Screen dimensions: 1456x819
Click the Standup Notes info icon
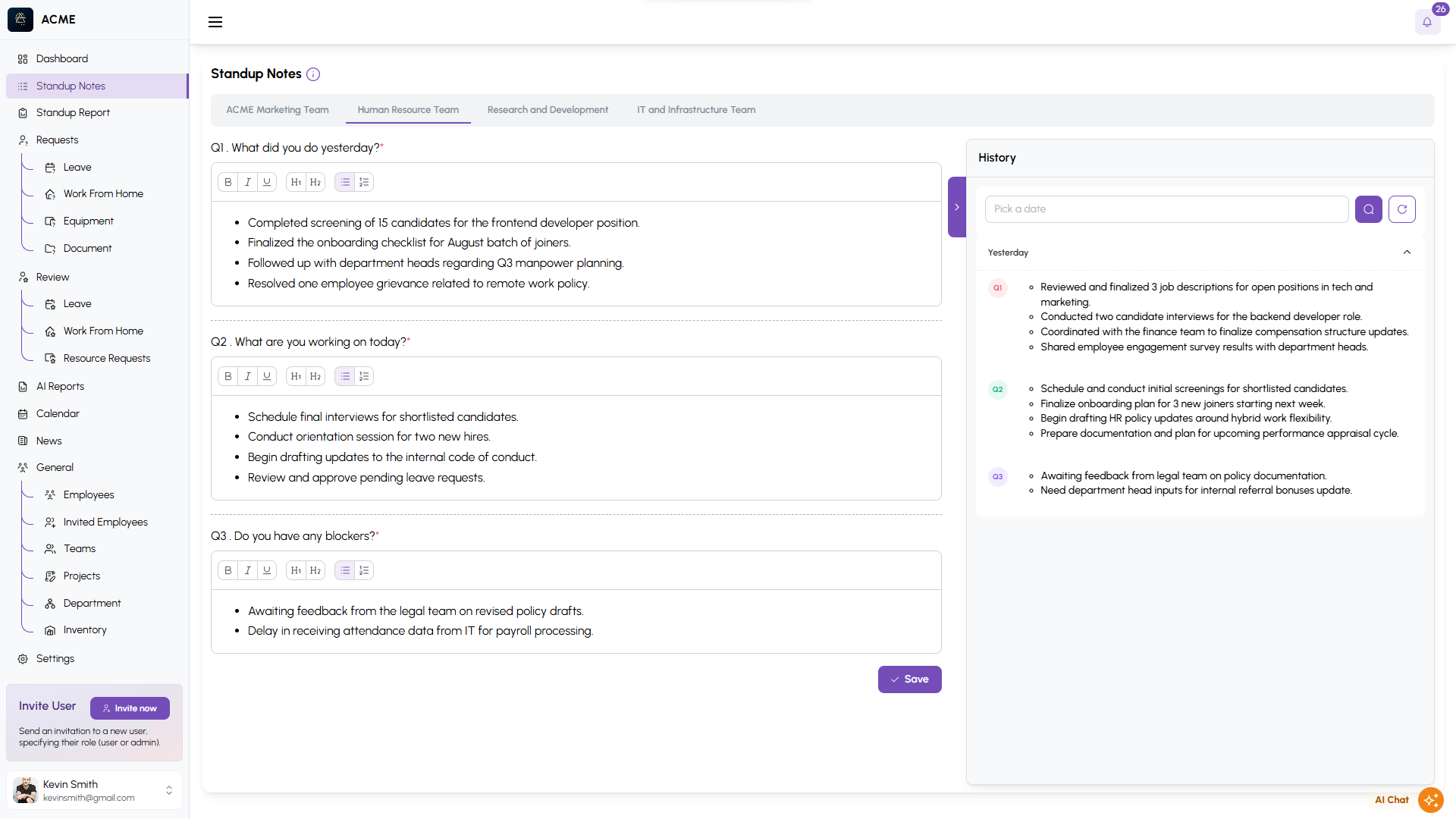(x=313, y=74)
